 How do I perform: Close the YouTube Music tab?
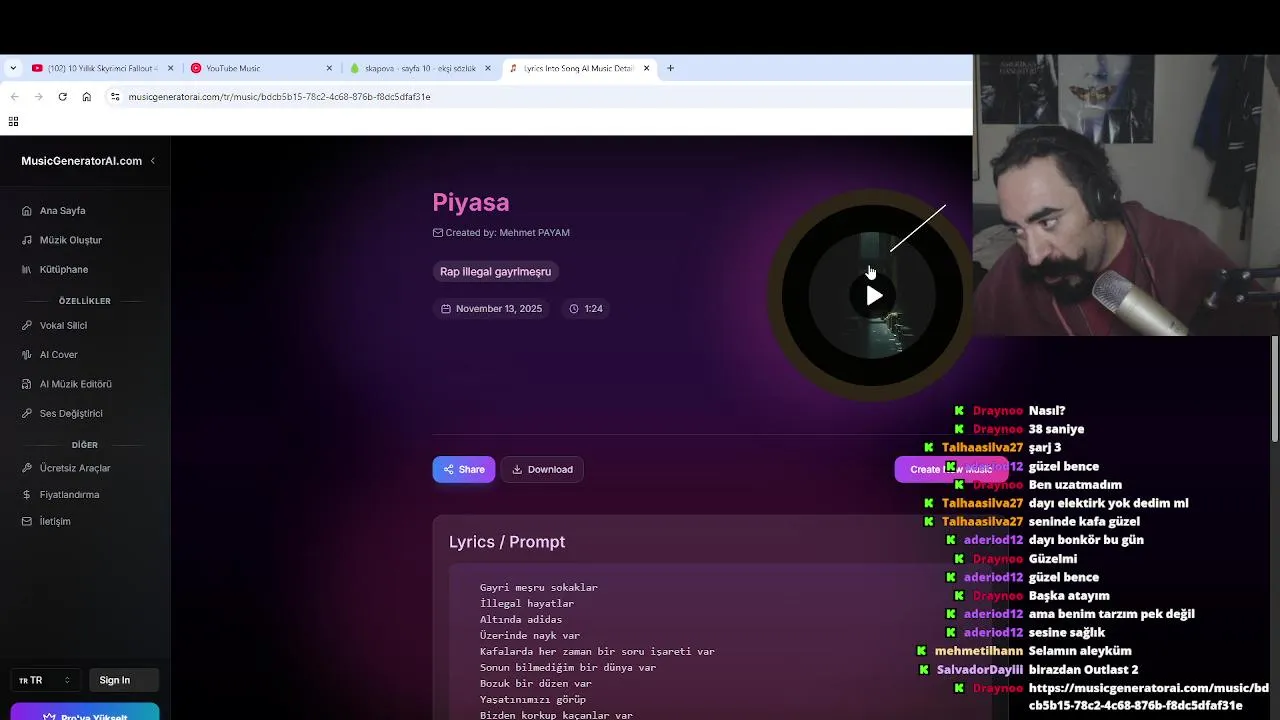[x=329, y=68]
